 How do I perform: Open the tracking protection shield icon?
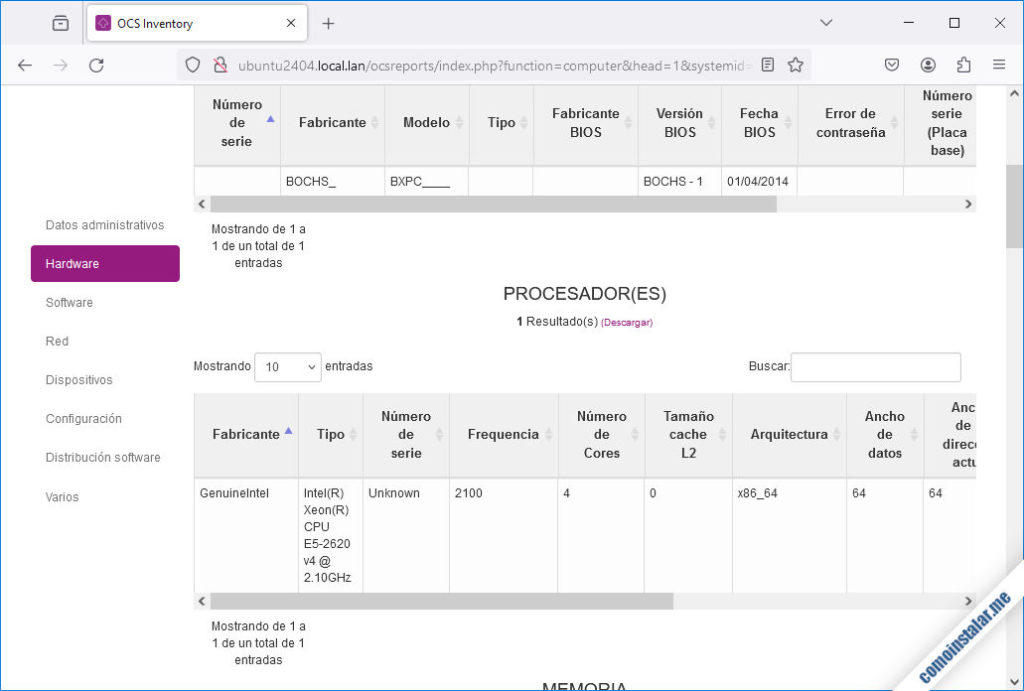click(x=190, y=63)
